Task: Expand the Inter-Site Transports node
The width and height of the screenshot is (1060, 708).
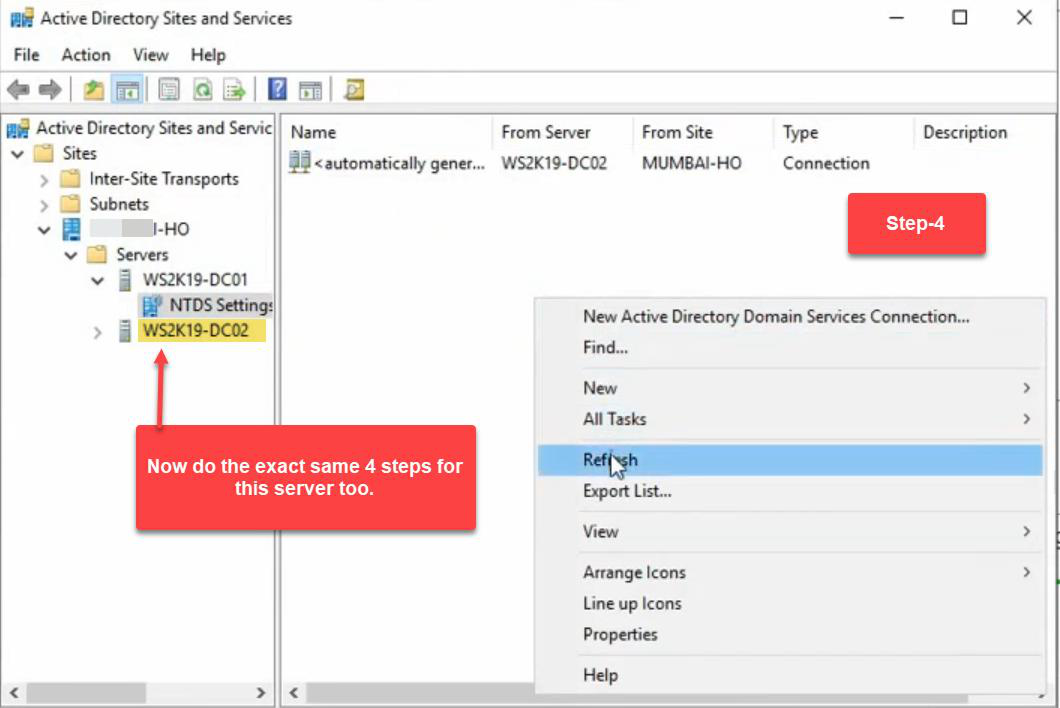Action: click(44, 180)
